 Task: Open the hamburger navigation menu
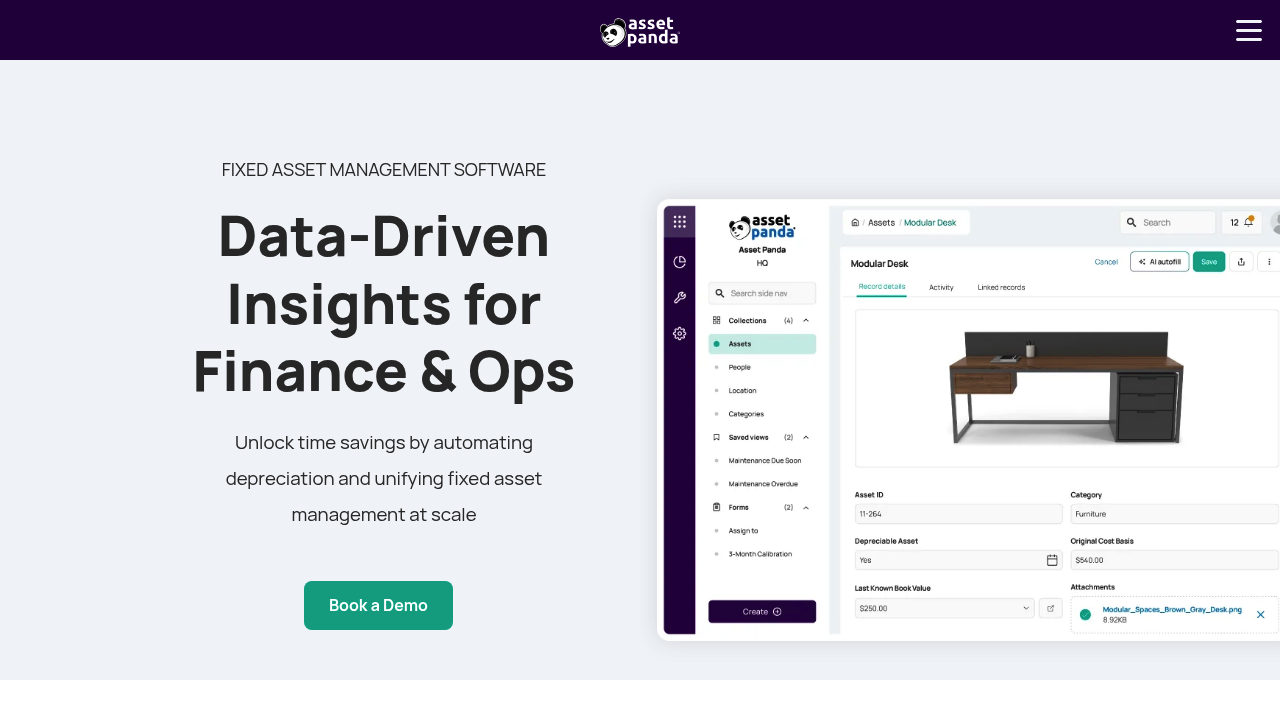point(1249,30)
